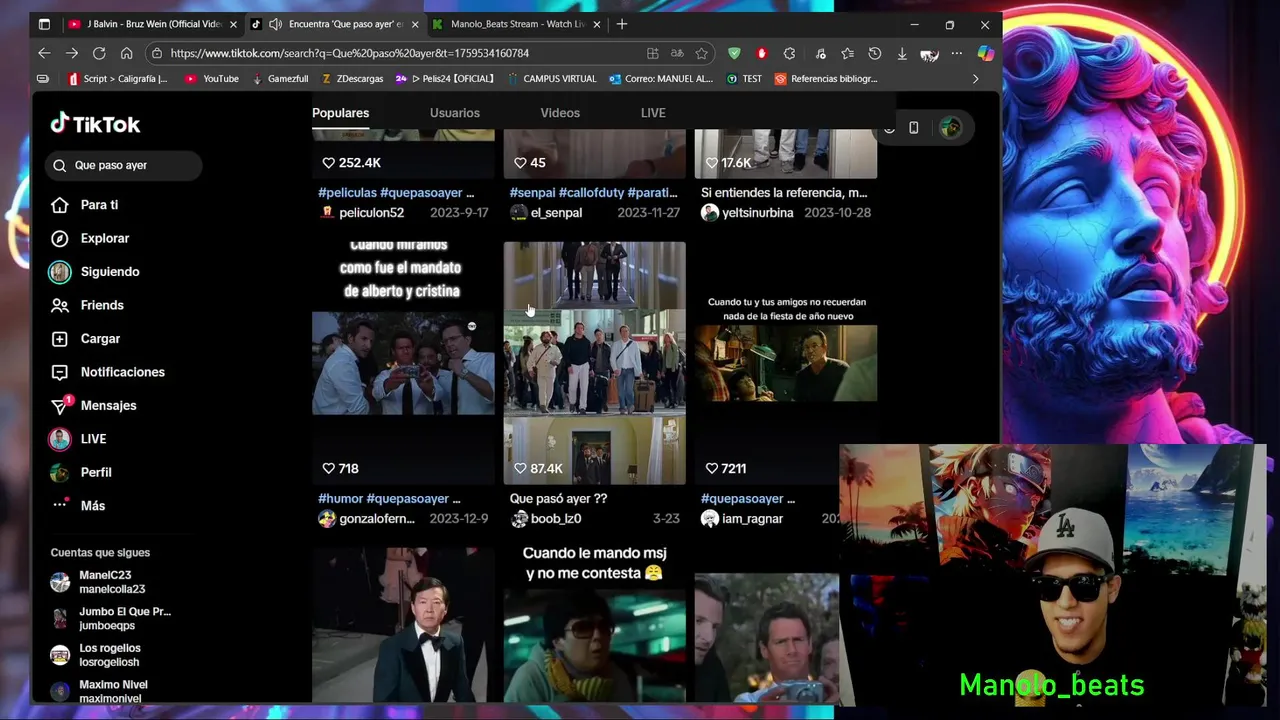1280x720 pixels.
Task: Switch to the Manolo_Beats Stream tab
Action: pos(518,24)
